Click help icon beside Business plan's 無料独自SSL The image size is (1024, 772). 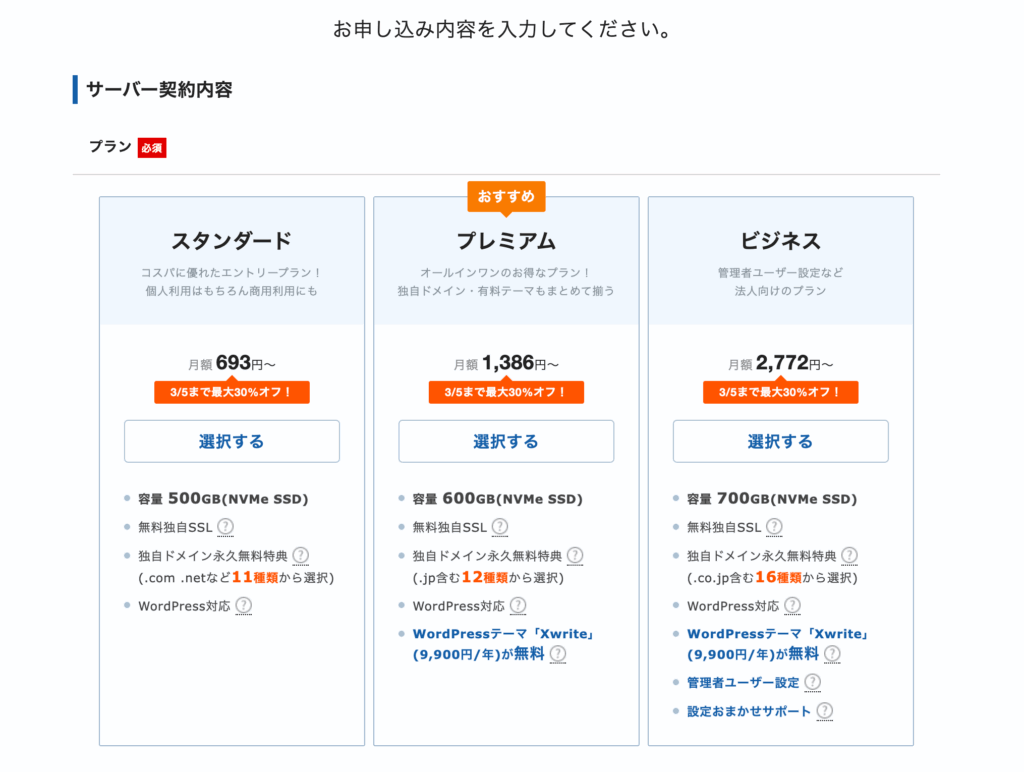click(x=774, y=527)
